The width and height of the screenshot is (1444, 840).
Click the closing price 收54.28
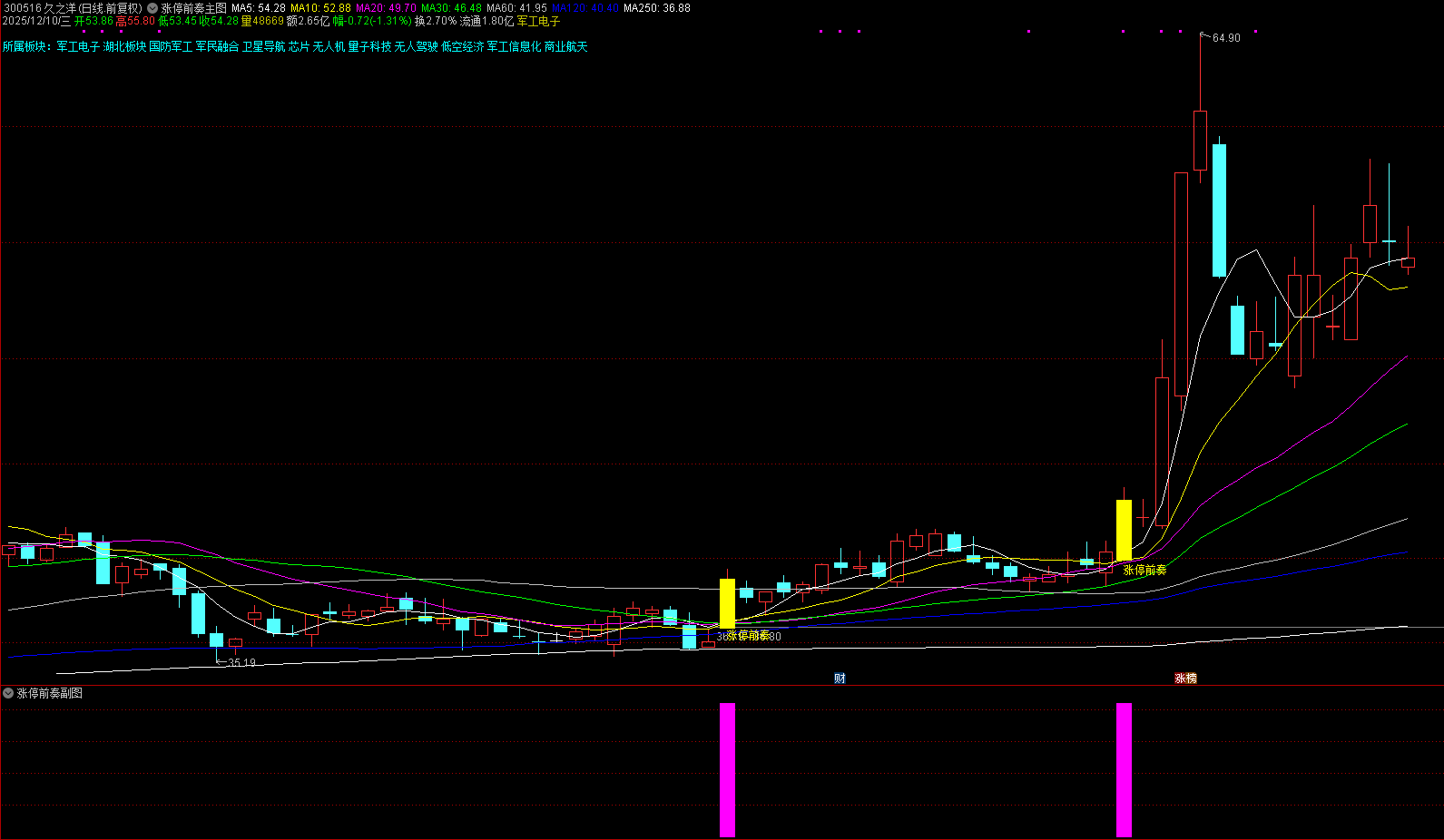click(x=219, y=21)
